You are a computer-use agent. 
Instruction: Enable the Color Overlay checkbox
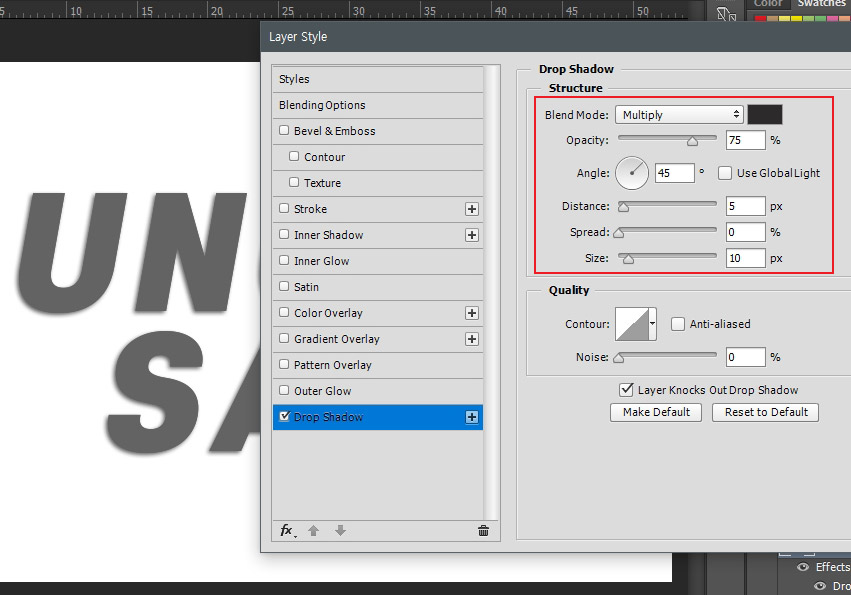pos(284,312)
